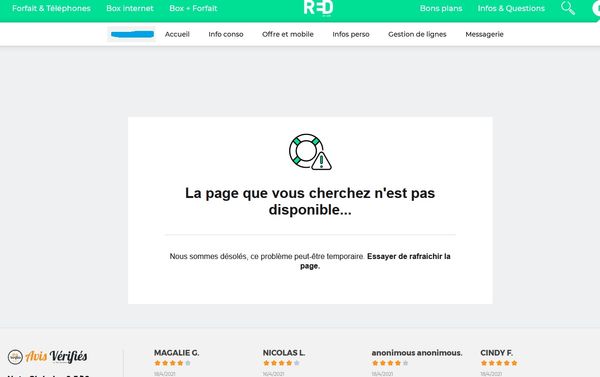Screen dimensions: 600x377
Task: Open Bons plans menu
Action: [441, 8]
